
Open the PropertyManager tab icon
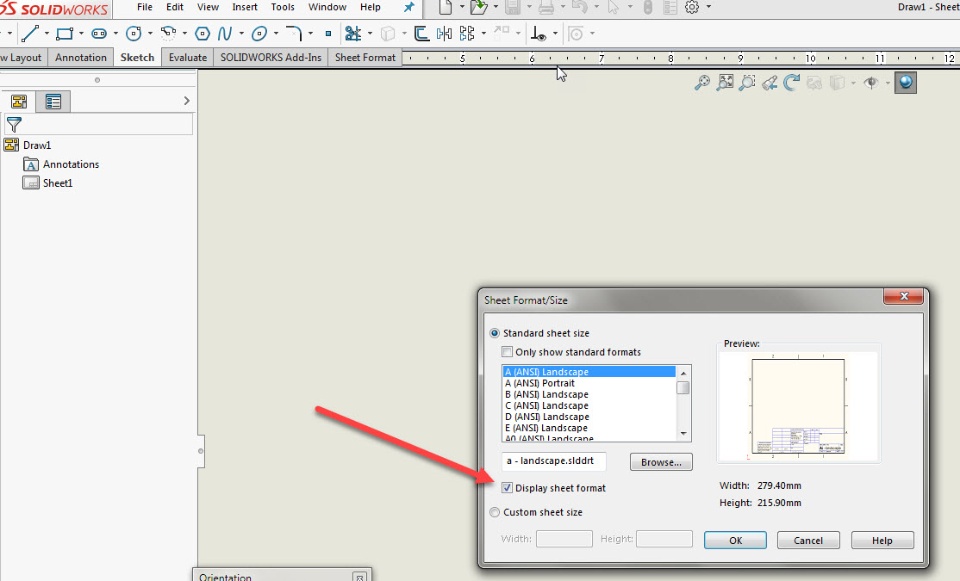[53, 102]
